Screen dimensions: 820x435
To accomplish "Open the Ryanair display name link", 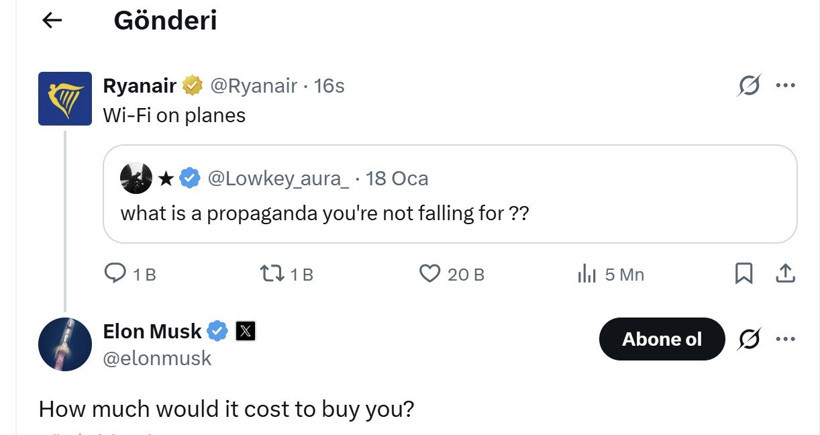I will 140,86.
